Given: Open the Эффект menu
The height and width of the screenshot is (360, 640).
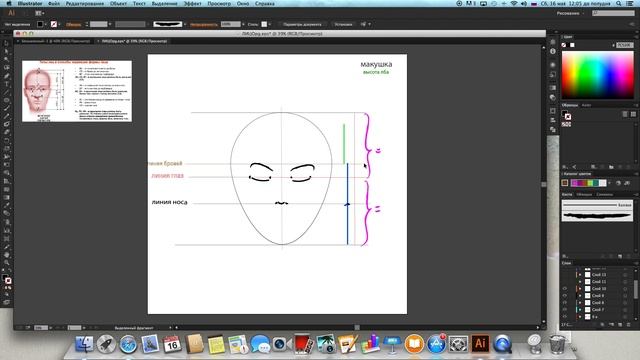Looking at the screenshot, I should tap(192, 3).
